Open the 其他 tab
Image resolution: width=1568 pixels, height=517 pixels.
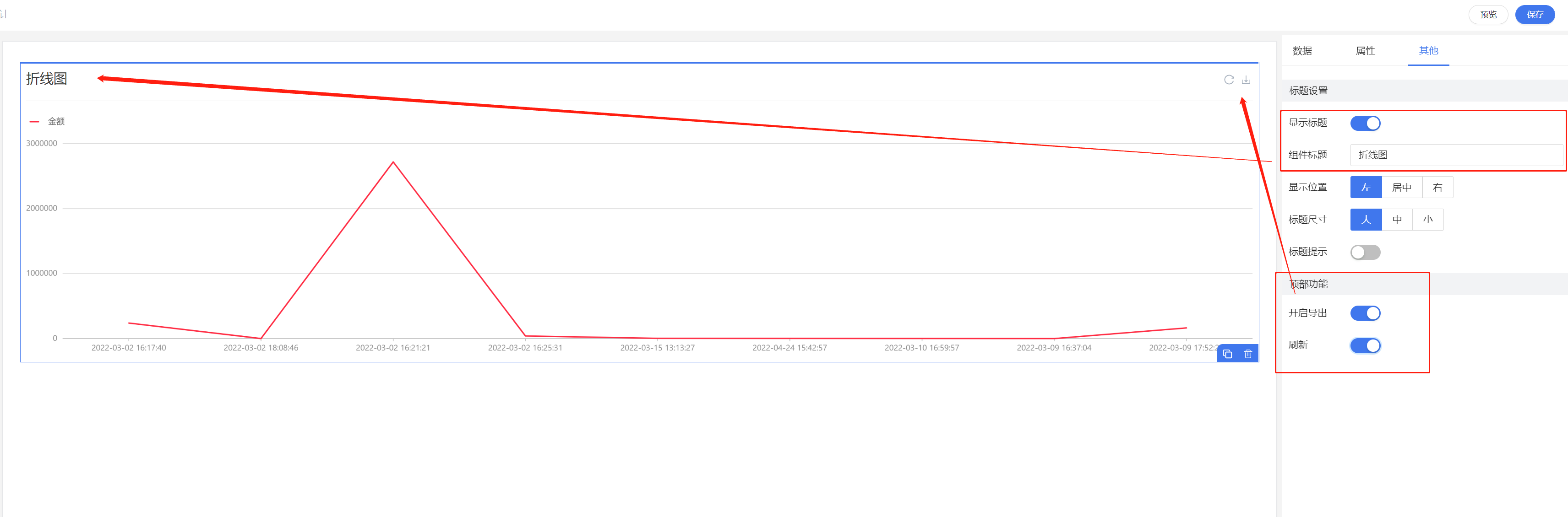coord(1428,50)
